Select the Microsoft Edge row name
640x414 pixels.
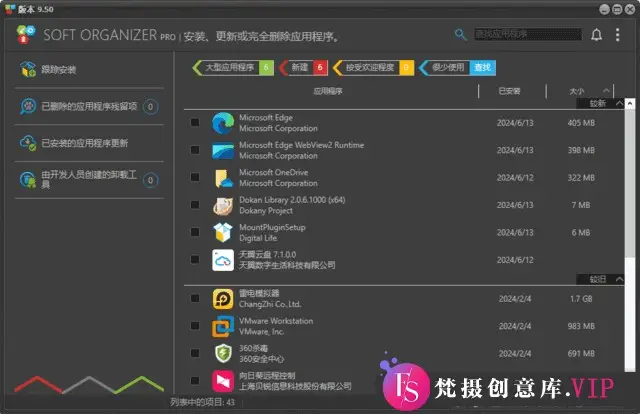(x=266, y=118)
